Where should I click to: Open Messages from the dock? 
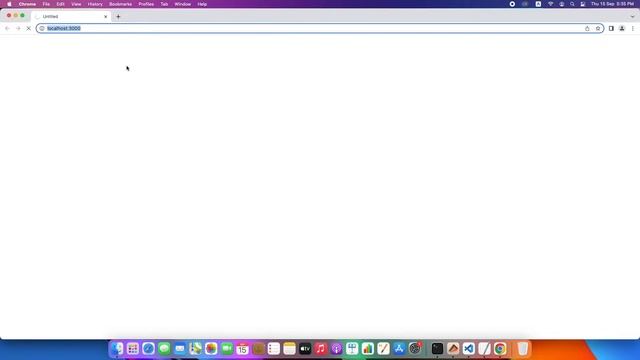click(x=164, y=349)
